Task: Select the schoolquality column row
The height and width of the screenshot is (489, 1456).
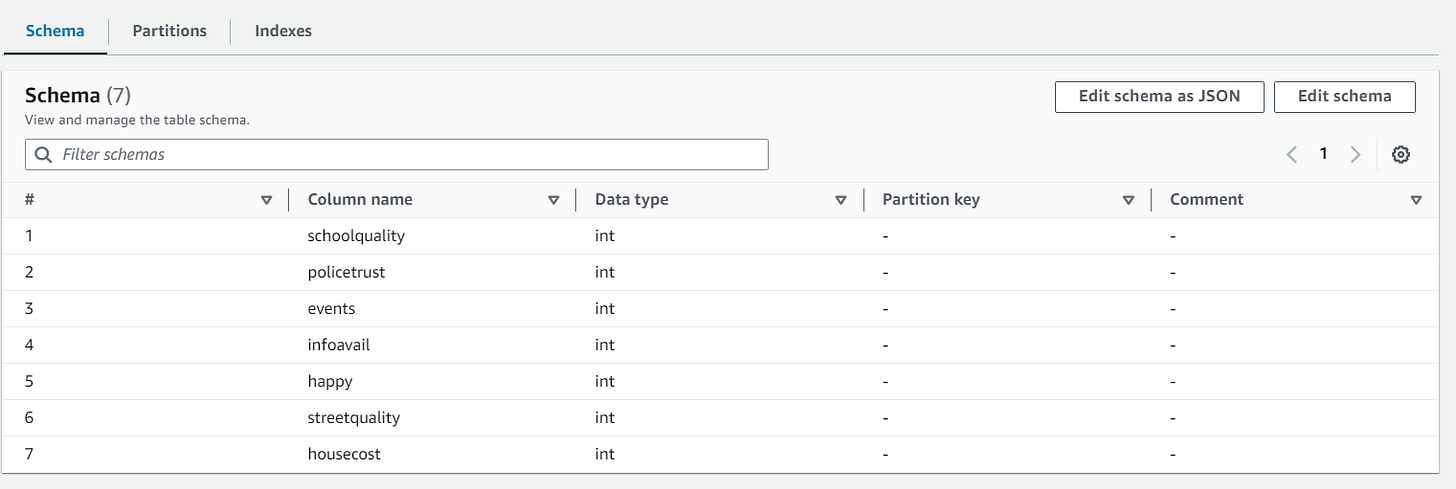Action: [x=727, y=236]
